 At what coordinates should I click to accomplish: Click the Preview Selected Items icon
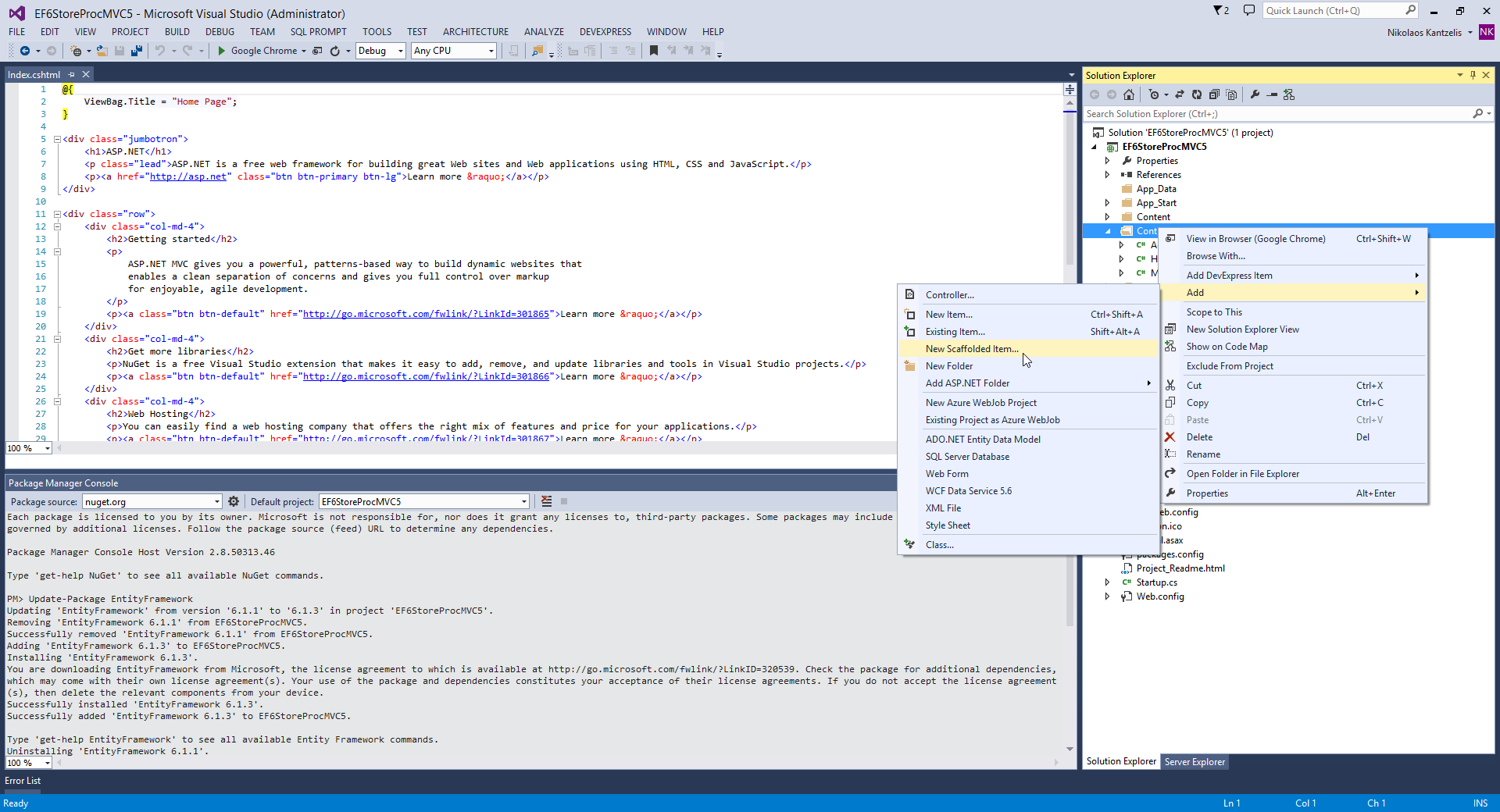(x=1272, y=94)
